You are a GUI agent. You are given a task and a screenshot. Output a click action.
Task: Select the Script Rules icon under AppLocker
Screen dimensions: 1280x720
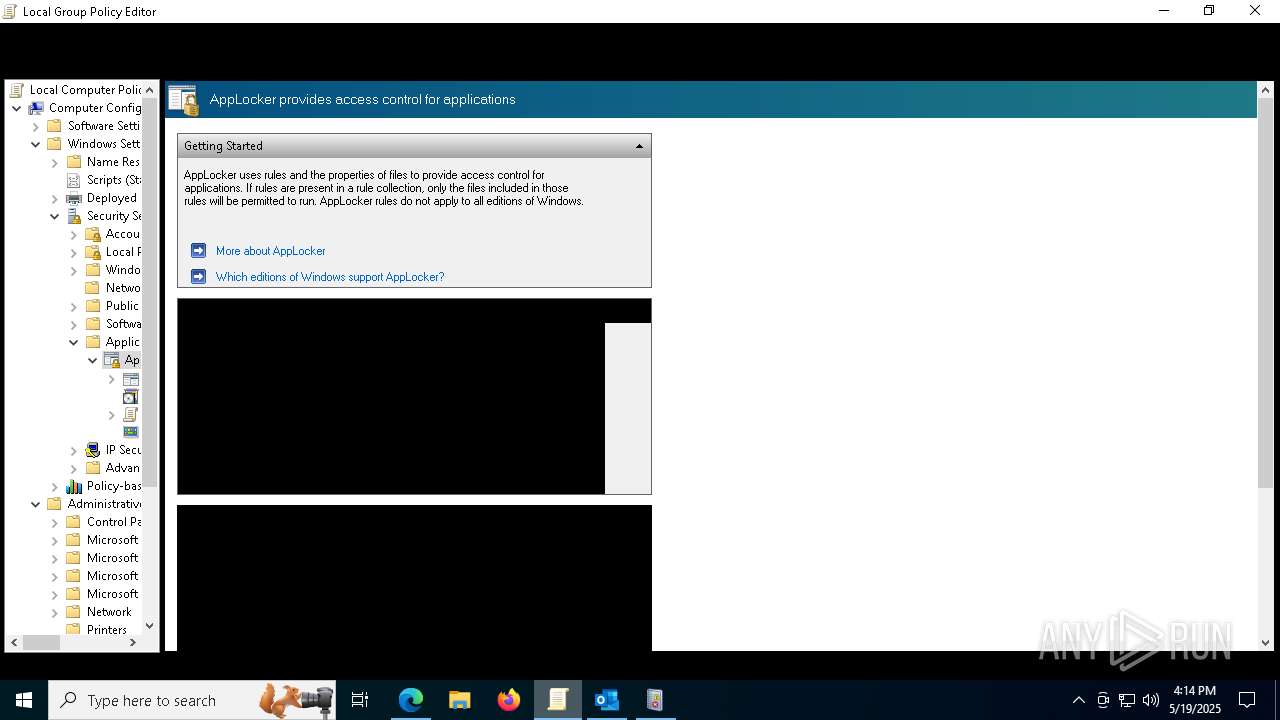(x=130, y=414)
